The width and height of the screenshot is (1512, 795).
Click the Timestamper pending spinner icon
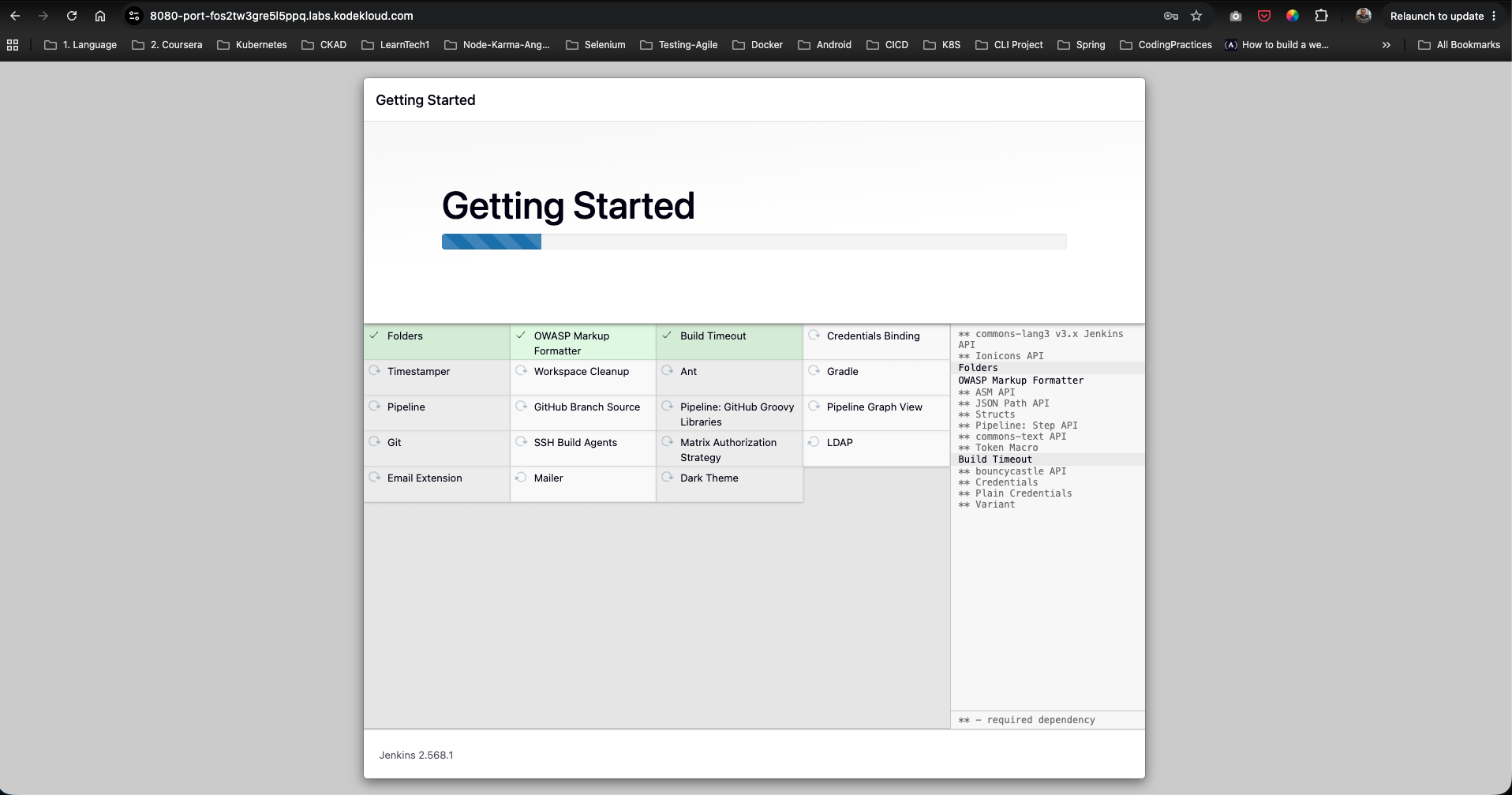pos(375,370)
